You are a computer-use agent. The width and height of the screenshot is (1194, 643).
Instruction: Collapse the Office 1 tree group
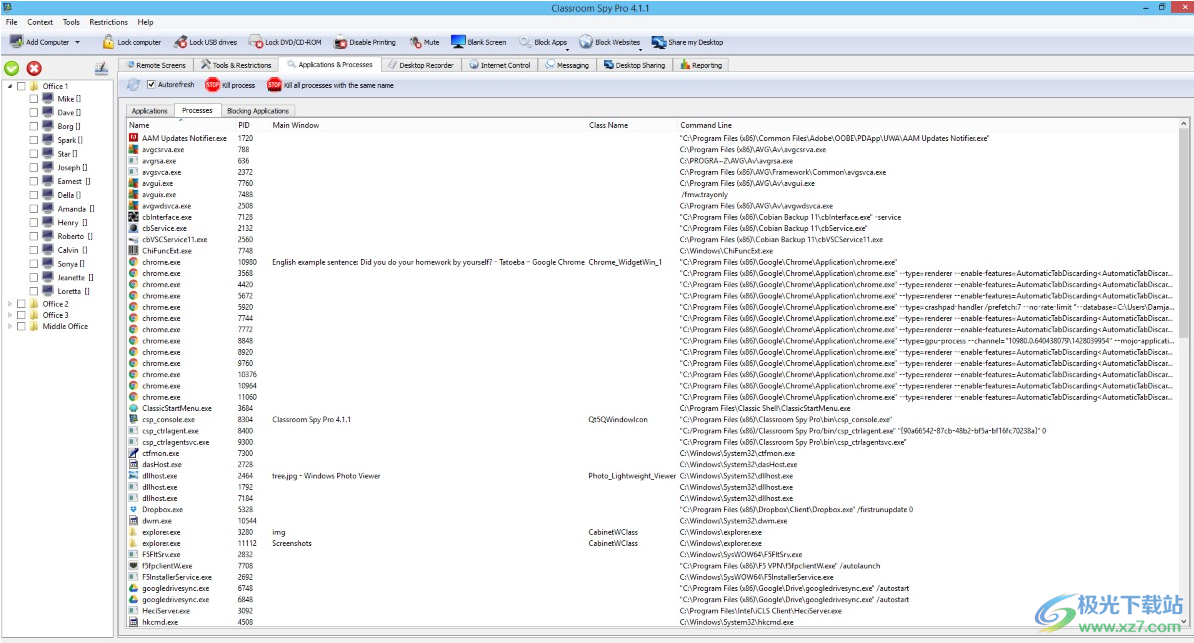point(10,86)
